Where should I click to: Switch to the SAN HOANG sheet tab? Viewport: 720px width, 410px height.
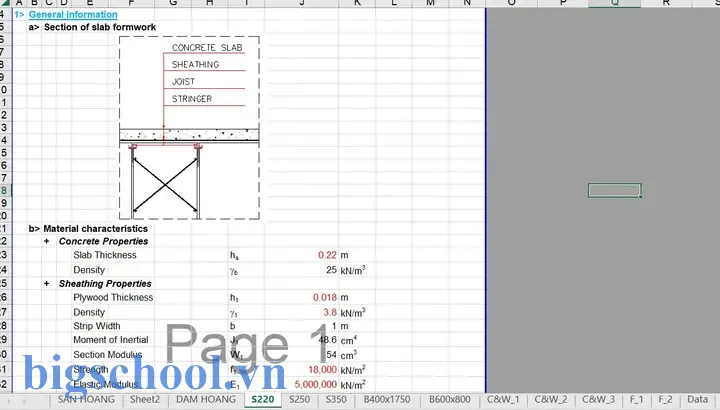[x=86, y=399]
